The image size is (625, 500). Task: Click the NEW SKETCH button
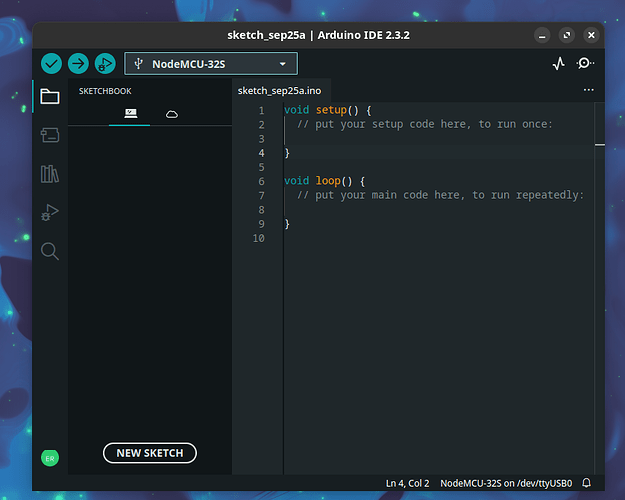coord(150,453)
